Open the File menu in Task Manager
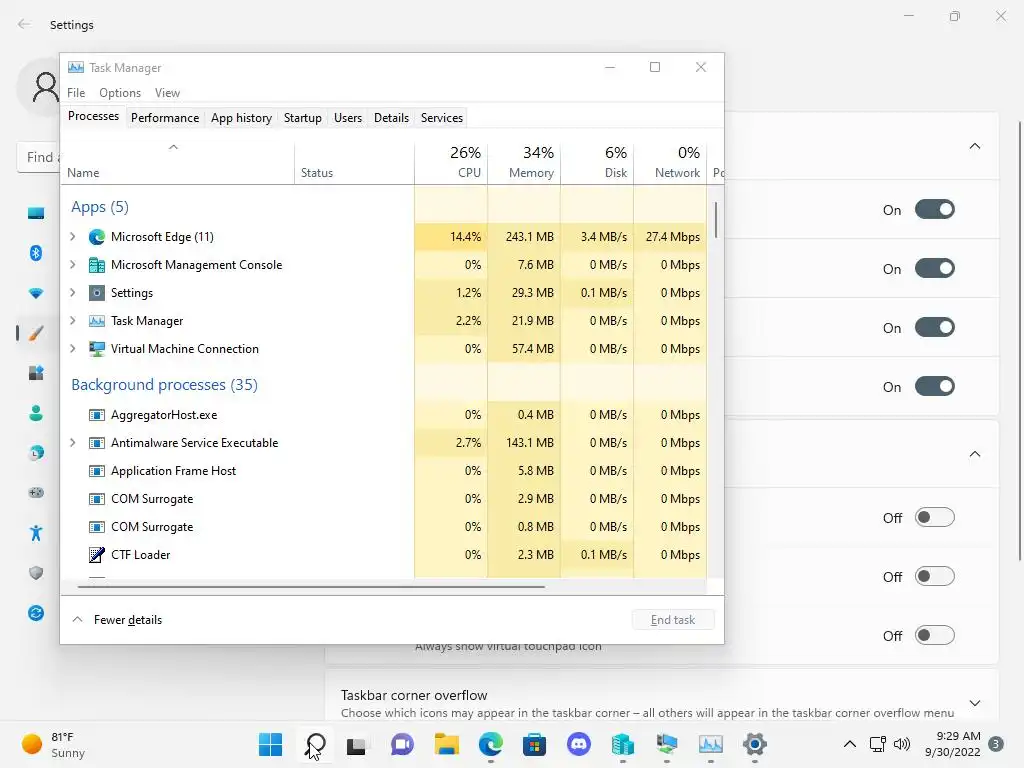 click(x=76, y=93)
